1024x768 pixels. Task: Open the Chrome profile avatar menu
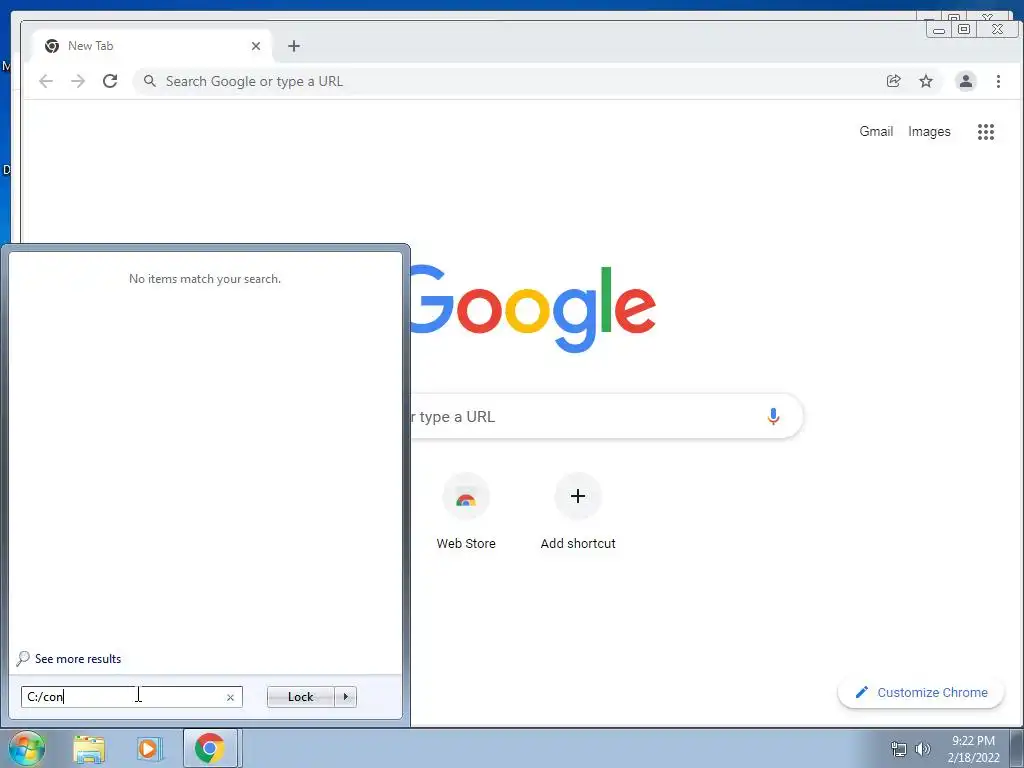(x=965, y=81)
